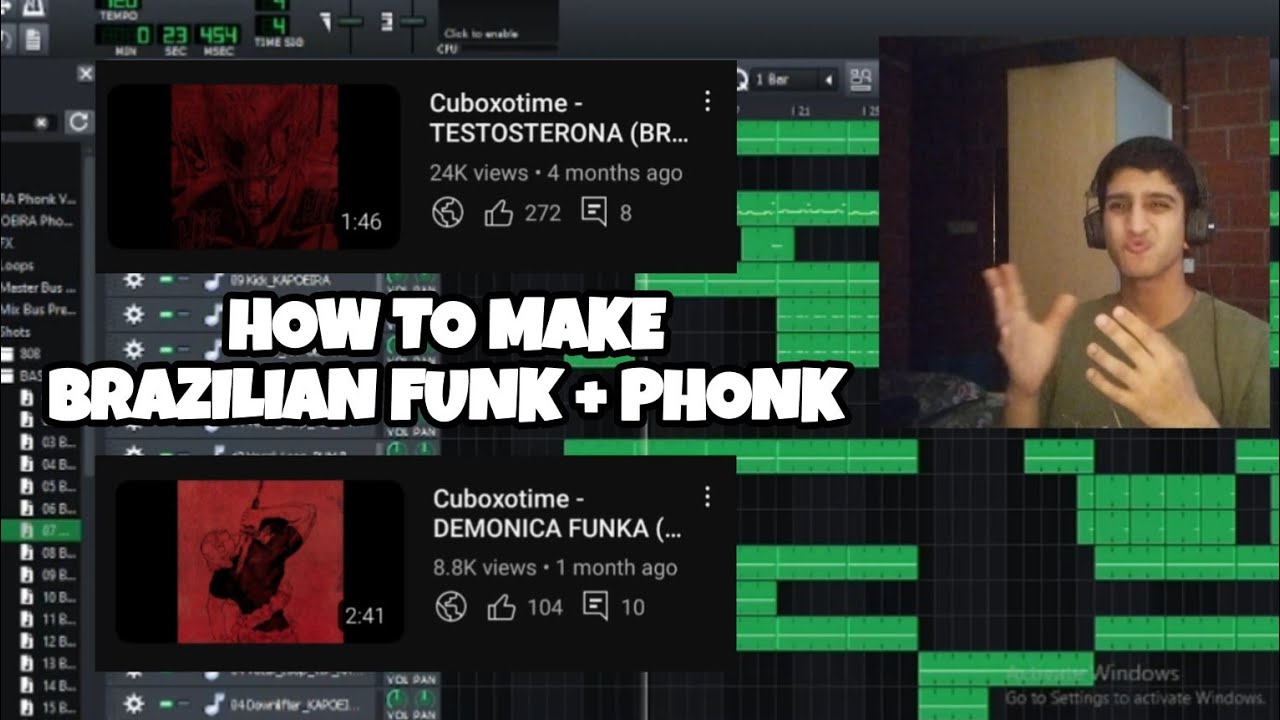Click the master volume slider
This screenshot has height=720, width=1280.
click(x=349, y=21)
